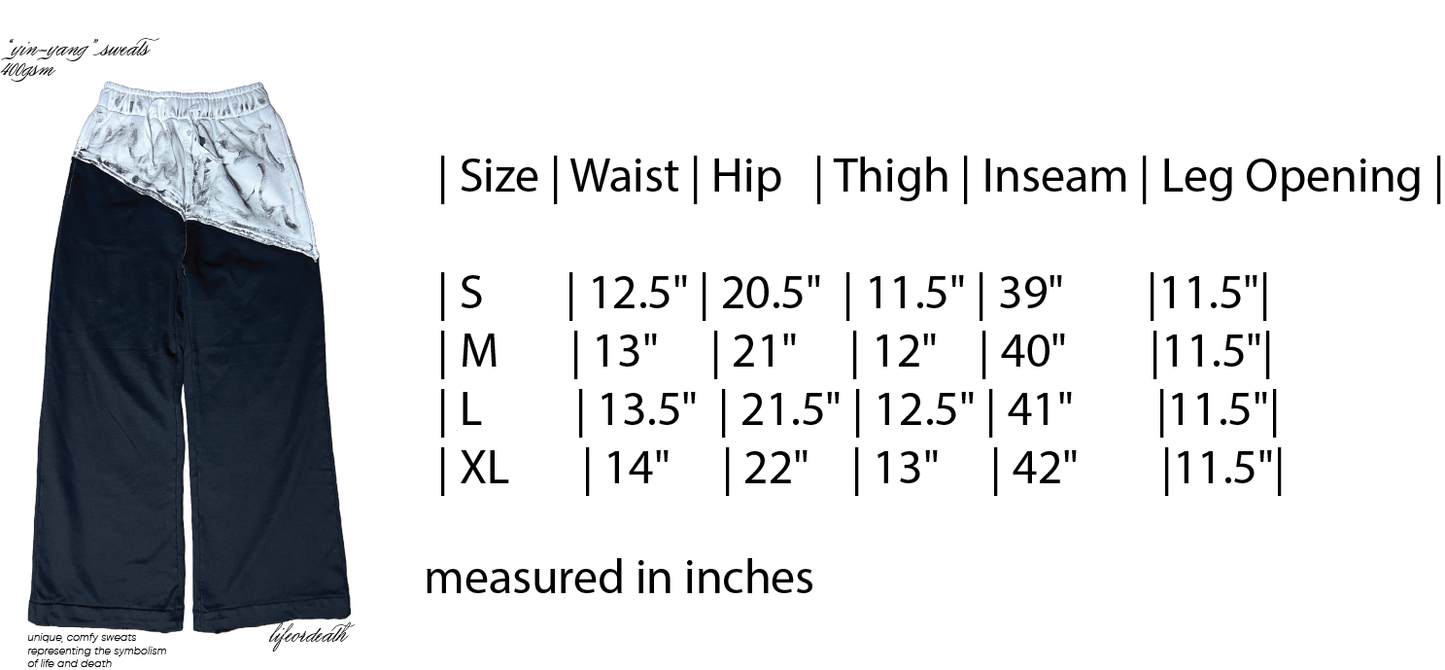The image size is (1445, 670).
Task: Click the sweatpants product image
Action: pyautogui.click(x=190, y=360)
